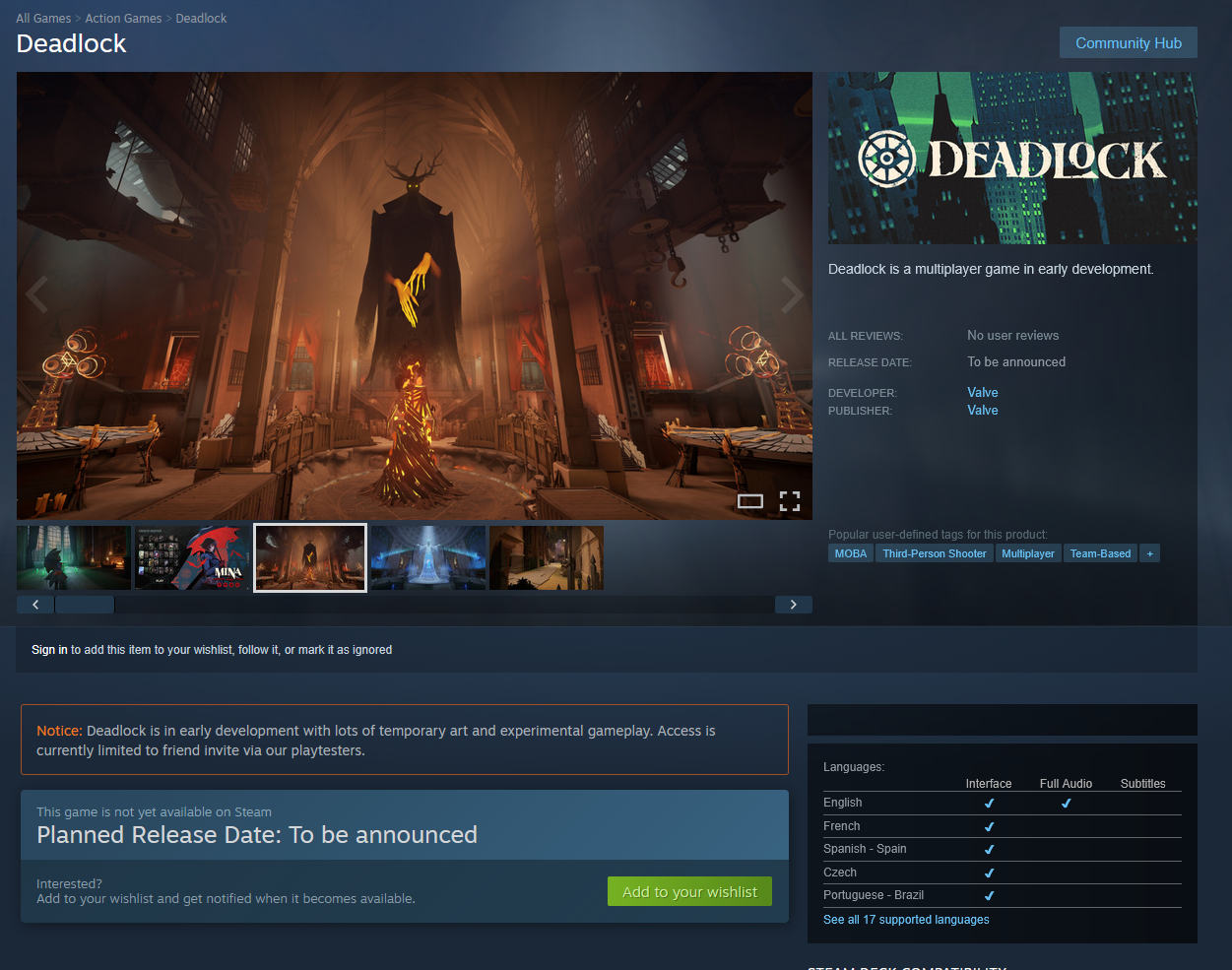Open the MOBA tag

[x=851, y=553]
